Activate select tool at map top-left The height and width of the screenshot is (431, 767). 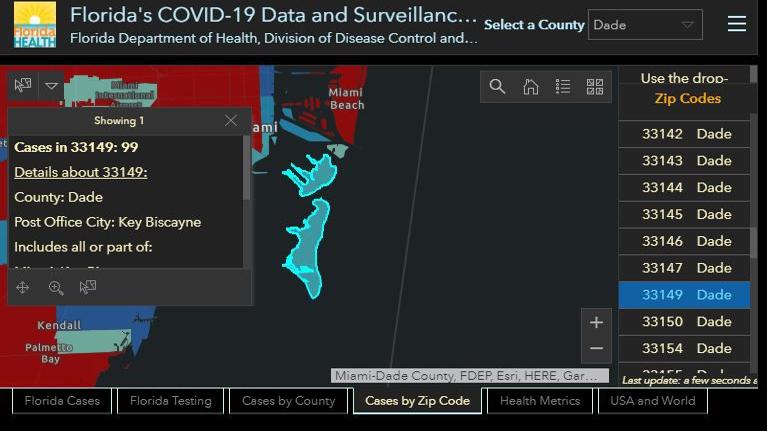[x=23, y=86]
